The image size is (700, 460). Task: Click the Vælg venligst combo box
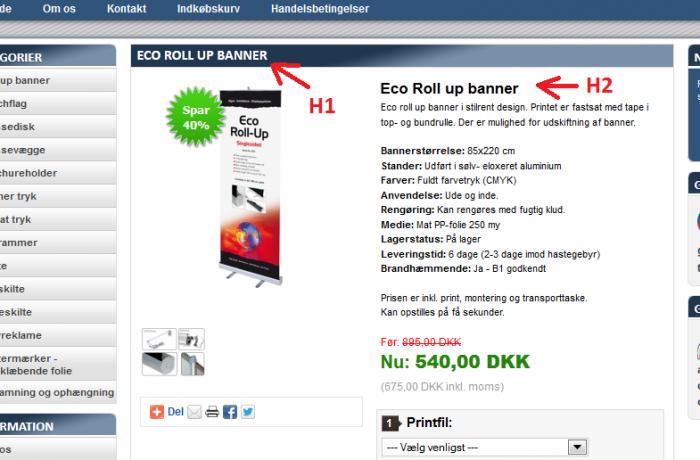point(485,447)
